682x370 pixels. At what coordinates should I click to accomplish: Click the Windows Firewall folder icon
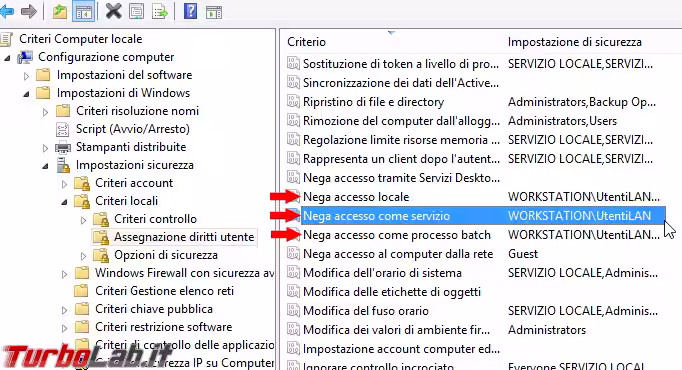pos(82,273)
